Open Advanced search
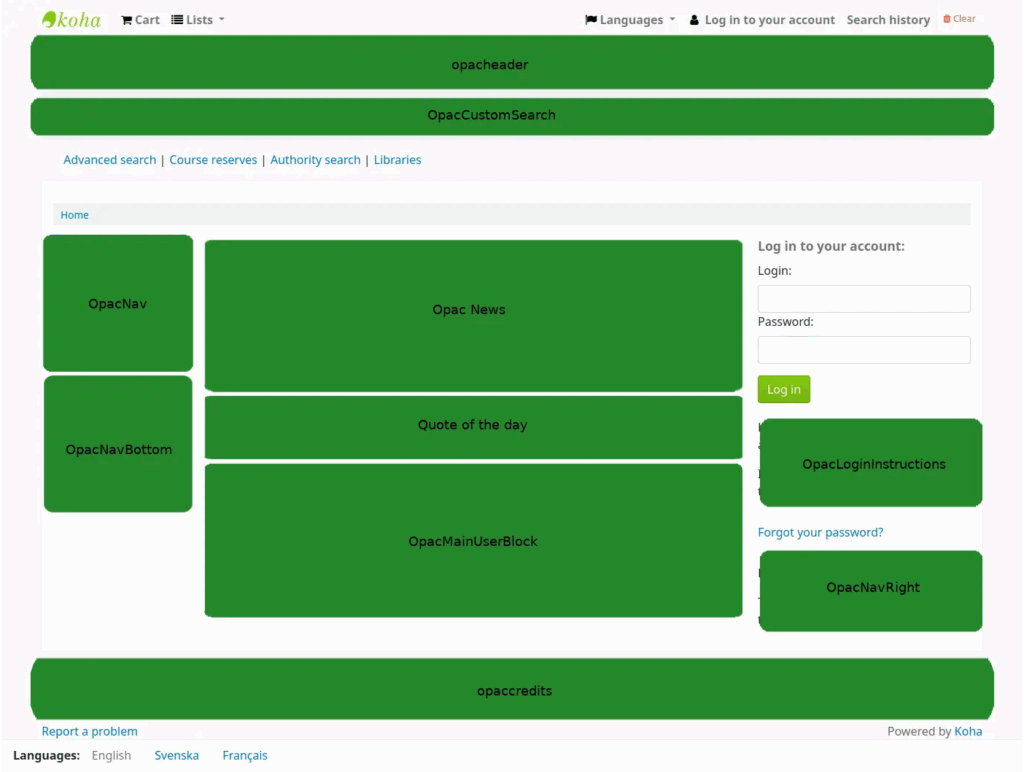This screenshot has width=1024, height=772. point(109,159)
